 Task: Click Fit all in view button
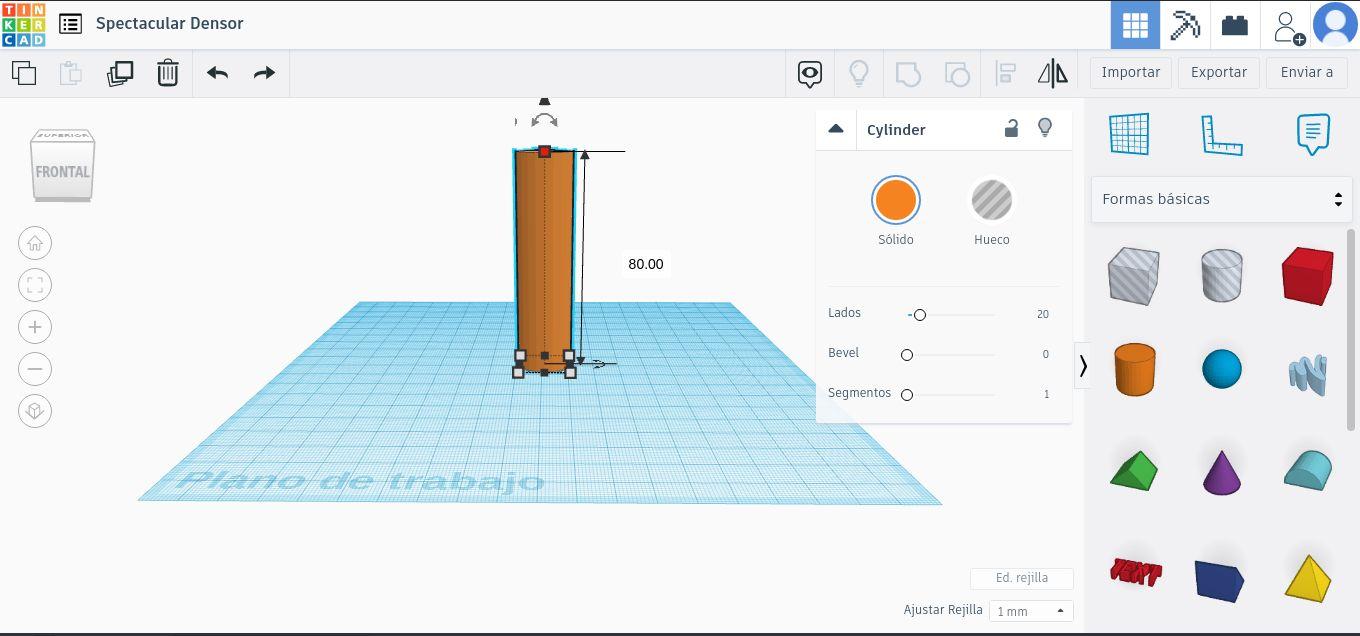pos(35,285)
